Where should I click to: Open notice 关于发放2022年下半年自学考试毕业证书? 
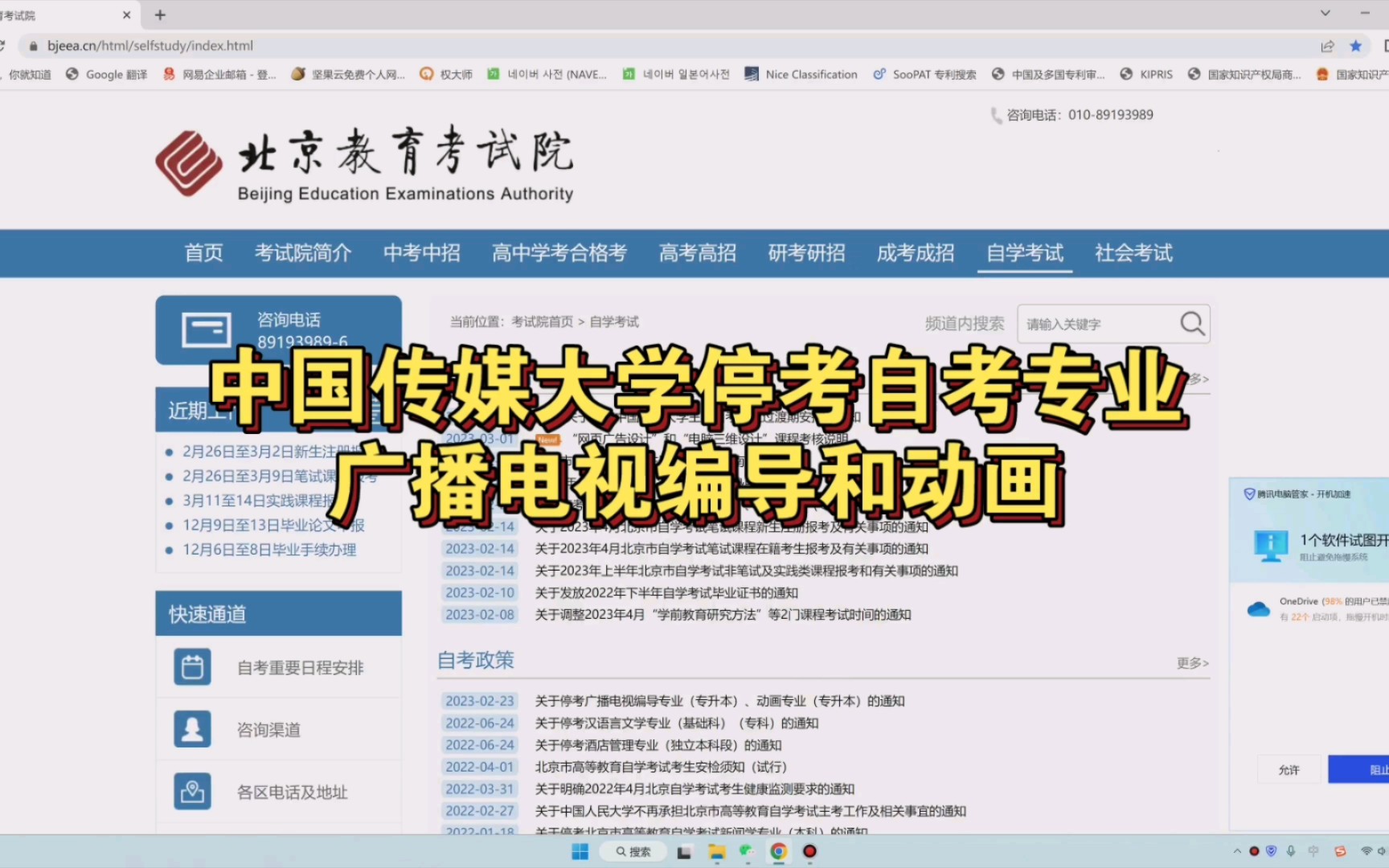click(x=666, y=592)
